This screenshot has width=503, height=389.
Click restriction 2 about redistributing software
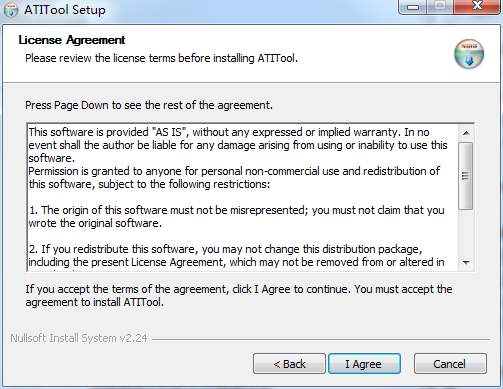tap(236, 255)
